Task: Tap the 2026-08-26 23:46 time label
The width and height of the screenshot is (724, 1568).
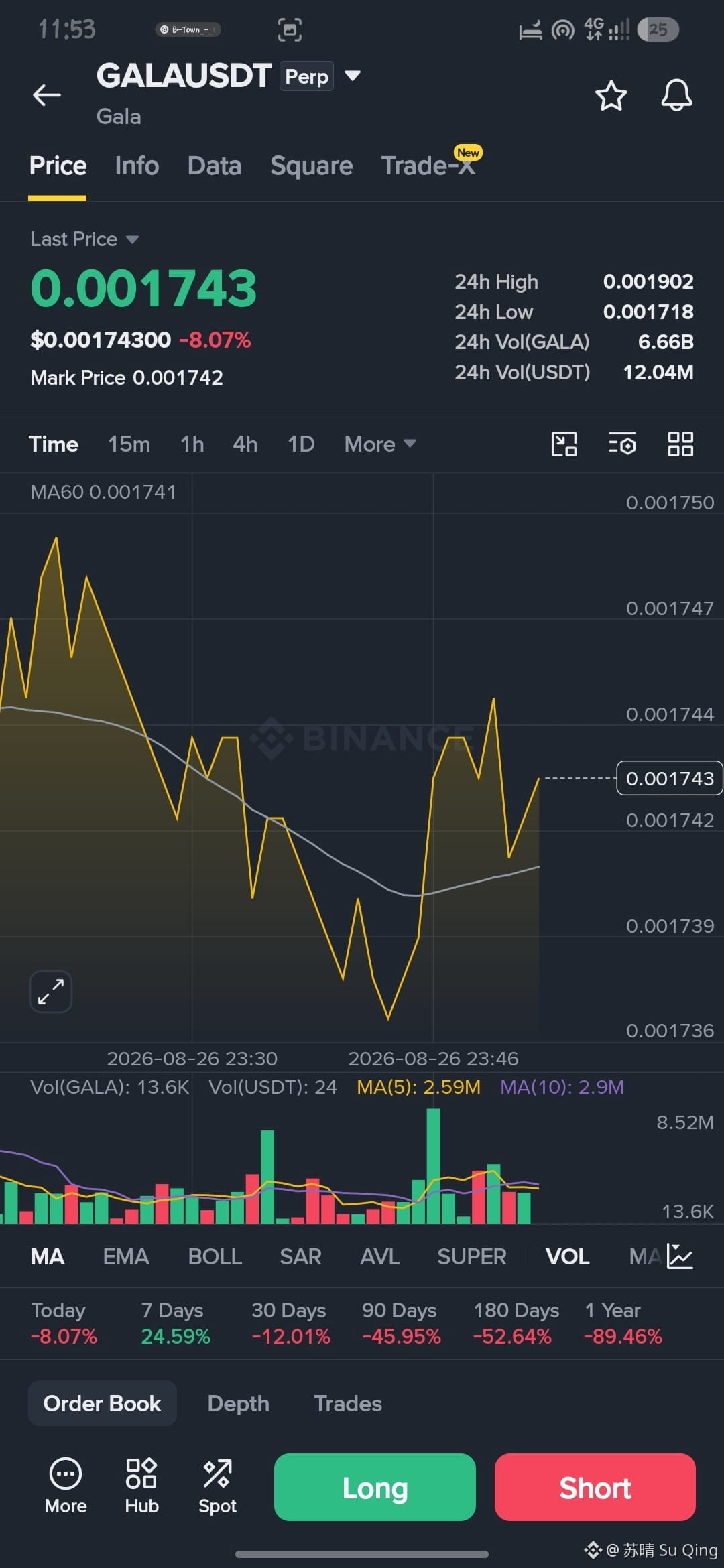Action: [x=433, y=1059]
